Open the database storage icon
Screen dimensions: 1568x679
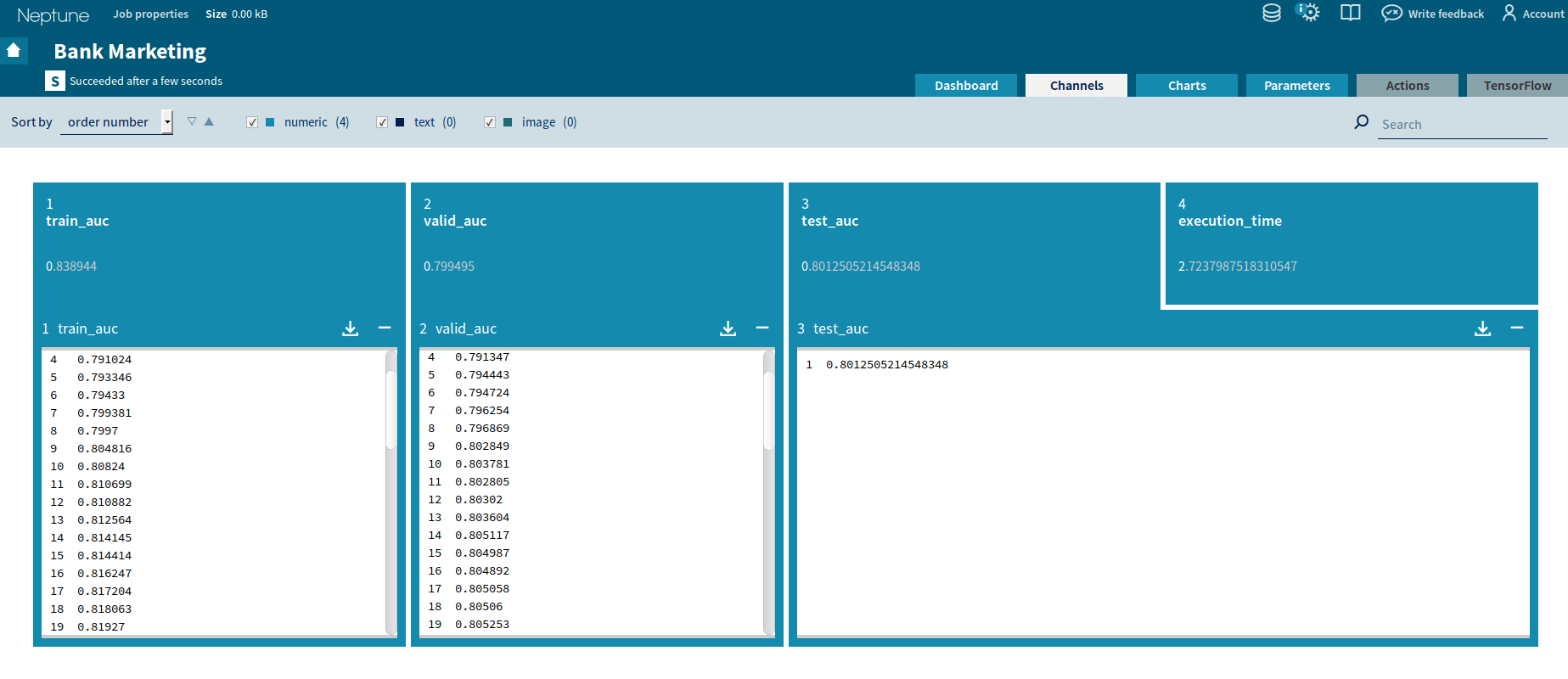pos(1271,14)
